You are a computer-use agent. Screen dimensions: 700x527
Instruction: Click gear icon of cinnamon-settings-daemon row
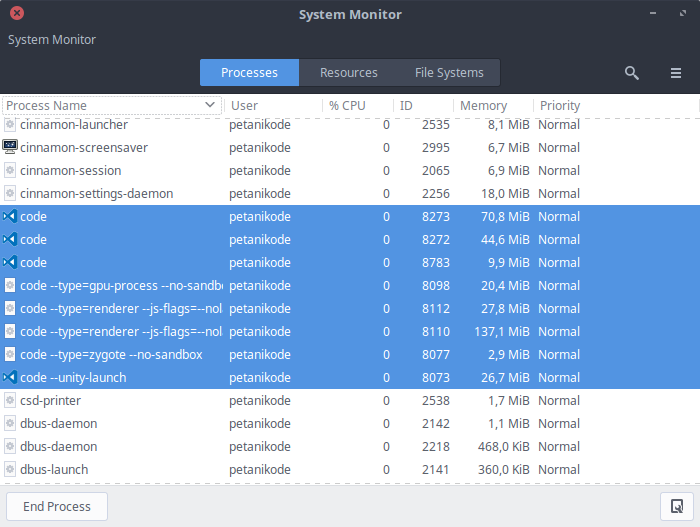[x=10, y=193]
